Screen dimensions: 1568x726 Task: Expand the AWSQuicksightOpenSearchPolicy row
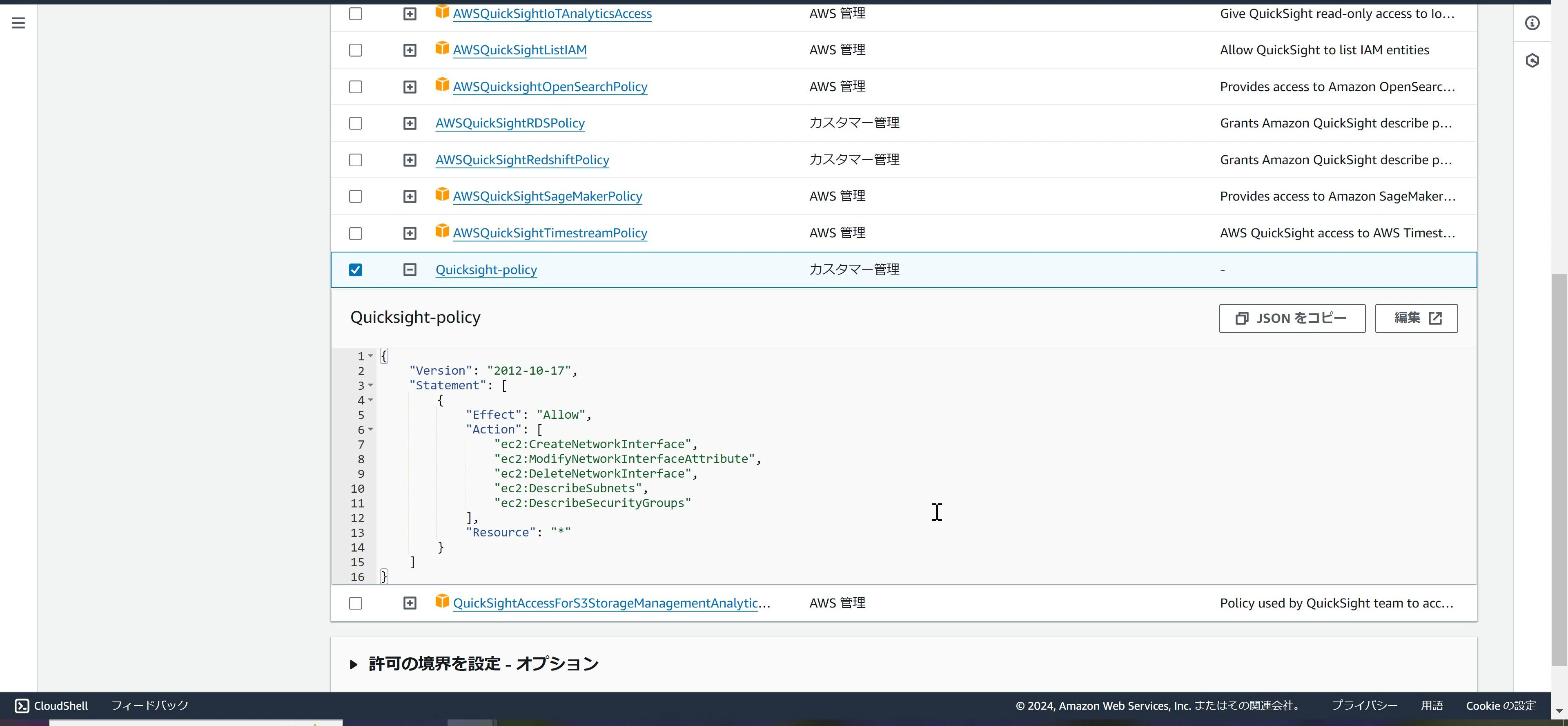point(410,87)
